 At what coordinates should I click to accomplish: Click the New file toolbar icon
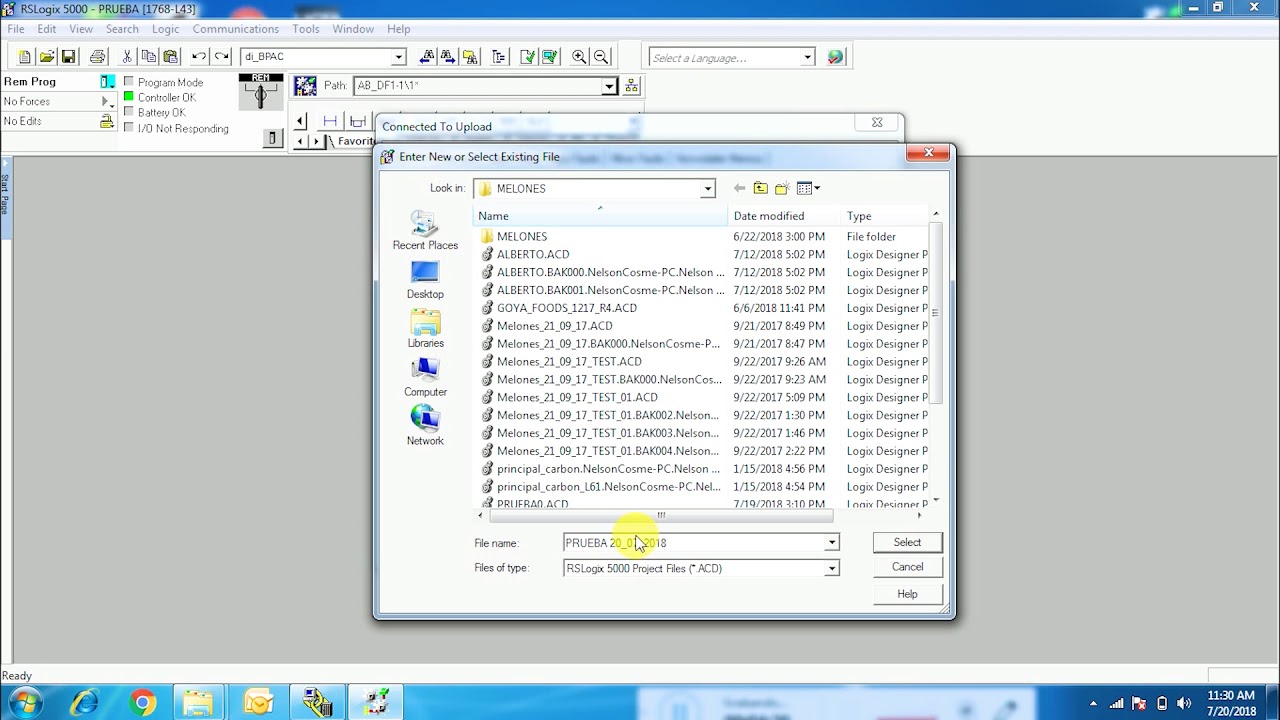[x=25, y=57]
